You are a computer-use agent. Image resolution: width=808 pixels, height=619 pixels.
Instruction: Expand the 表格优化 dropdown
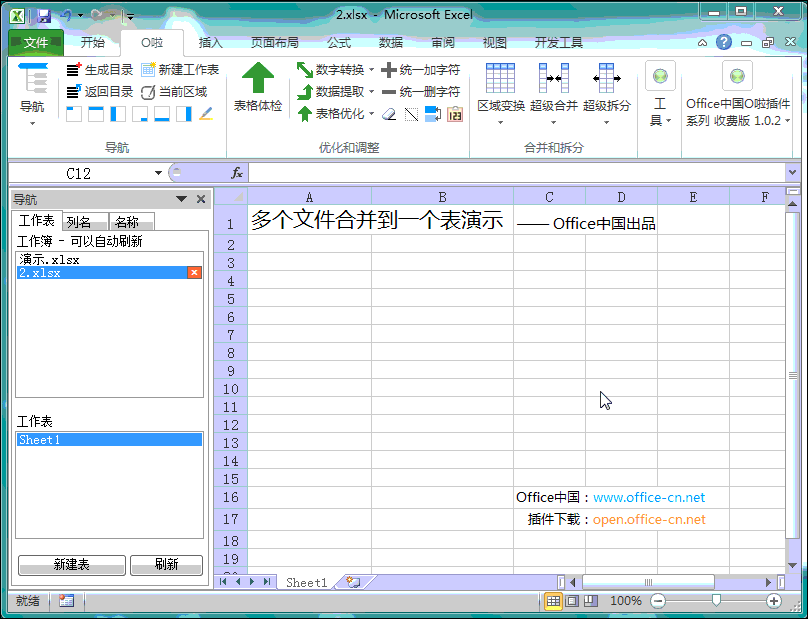(372, 114)
